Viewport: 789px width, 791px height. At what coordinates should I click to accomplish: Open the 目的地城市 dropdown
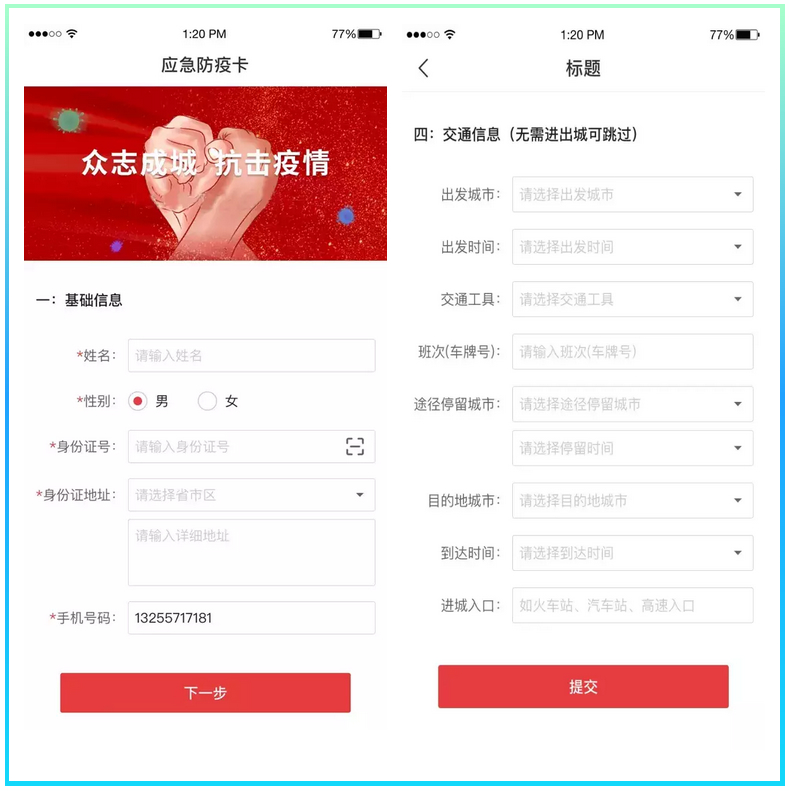633,500
